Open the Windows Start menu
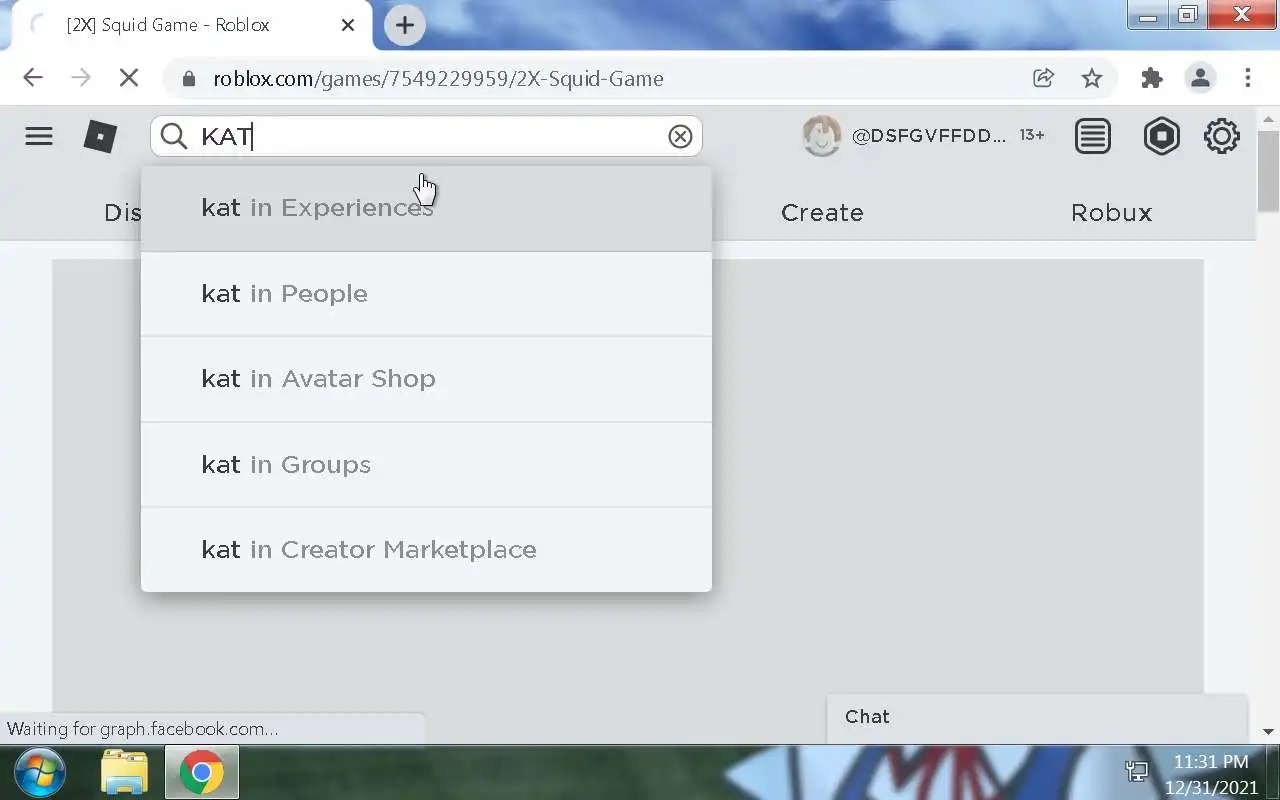 point(41,772)
